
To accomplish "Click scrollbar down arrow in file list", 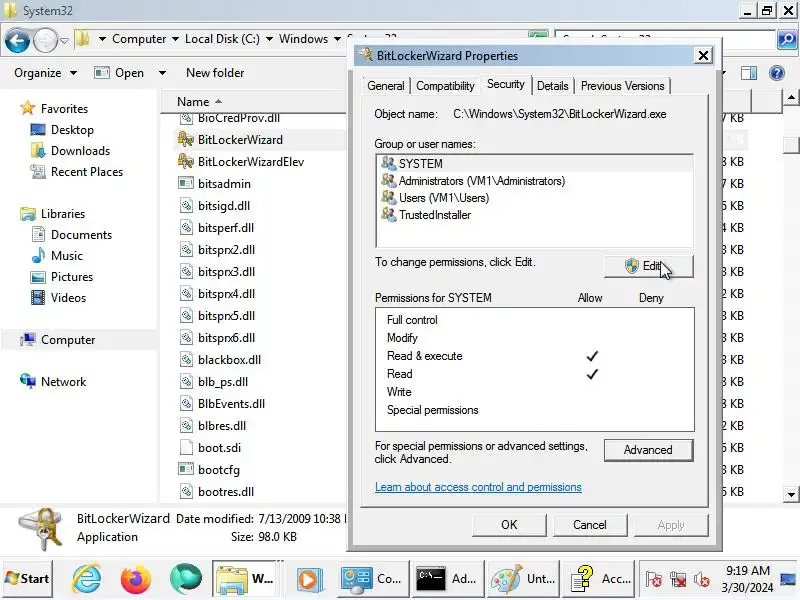I will [791, 494].
